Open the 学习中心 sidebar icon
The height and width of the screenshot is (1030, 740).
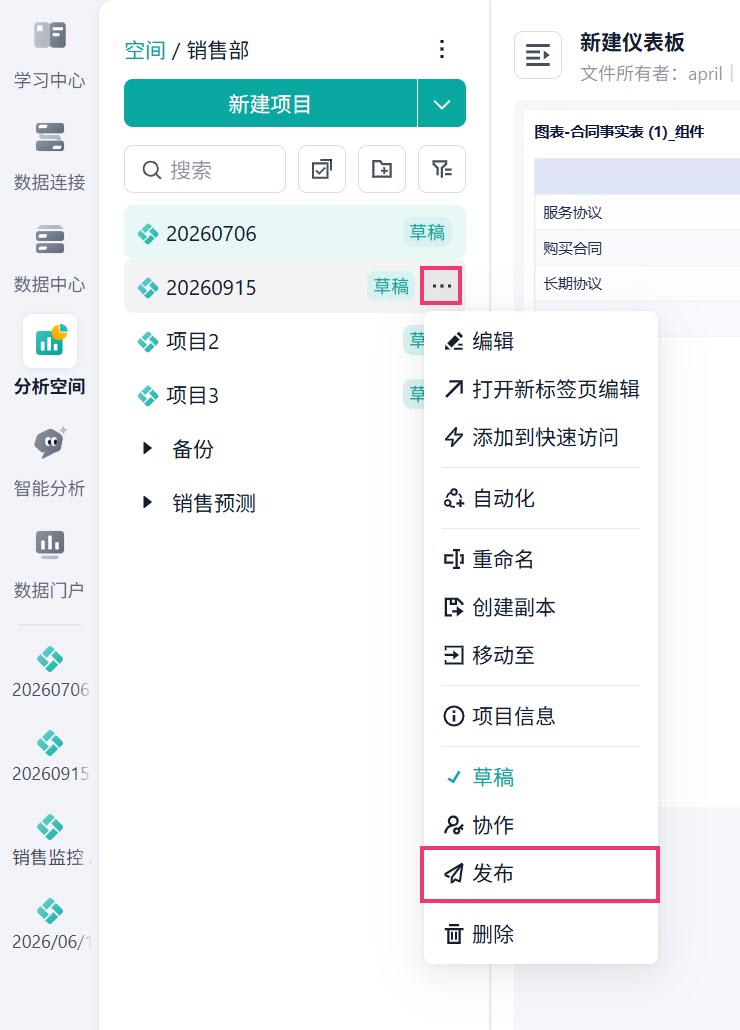(49, 55)
